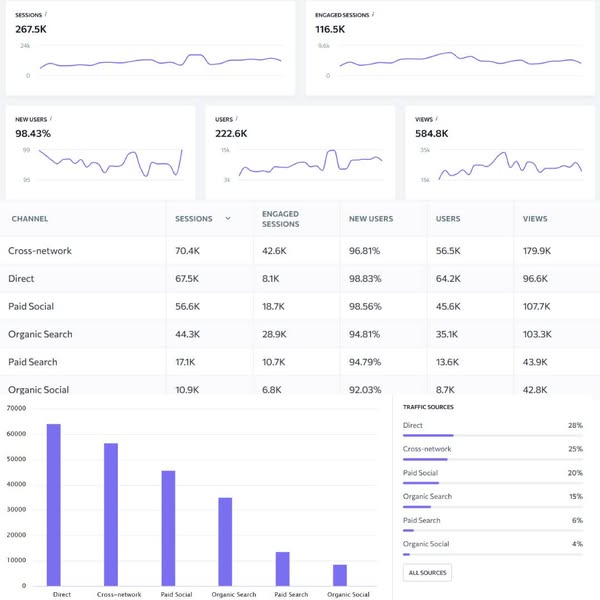Click the 98.83% new users cell
The width and height of the screenshot is (600, 600).
[365, 279]
